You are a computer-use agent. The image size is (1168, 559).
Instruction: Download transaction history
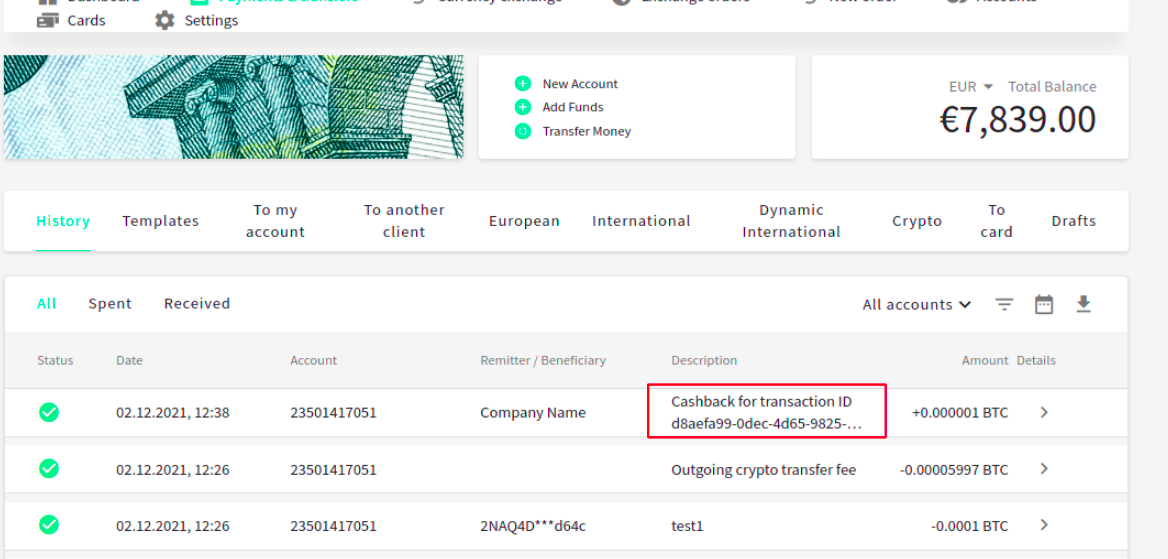click(1083, 304)
